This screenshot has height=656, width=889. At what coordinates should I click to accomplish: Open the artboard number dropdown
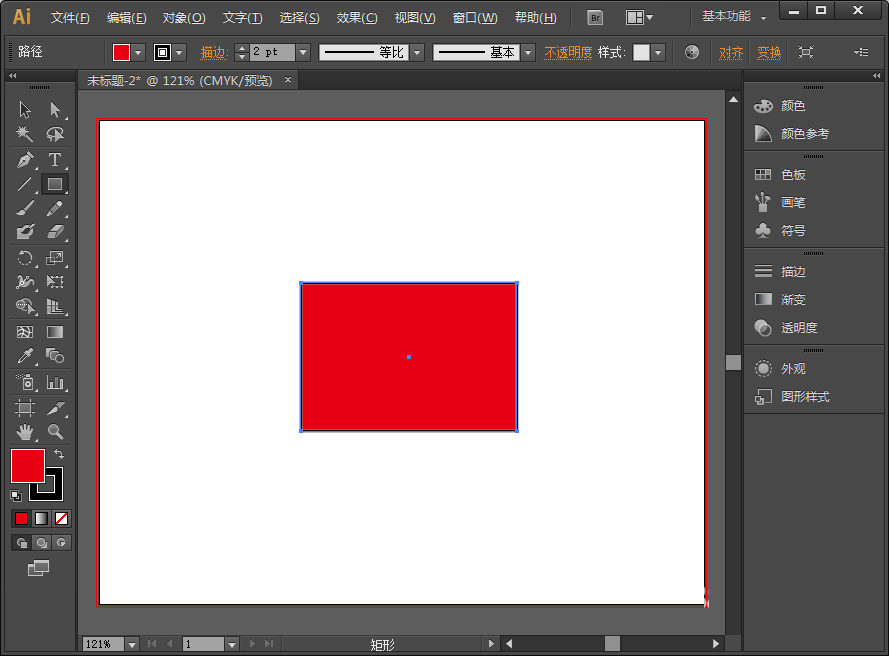pyautogui.click(x=231, y=644)
